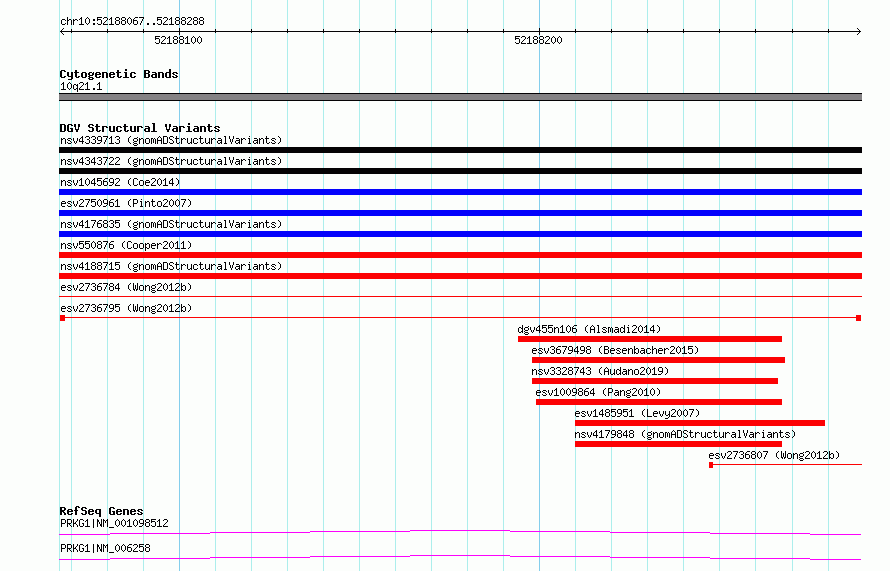Open variant esv2750961 (Pinto2007) label
The width and height of the screenshot is (890, 571).
tap(126, 203)
